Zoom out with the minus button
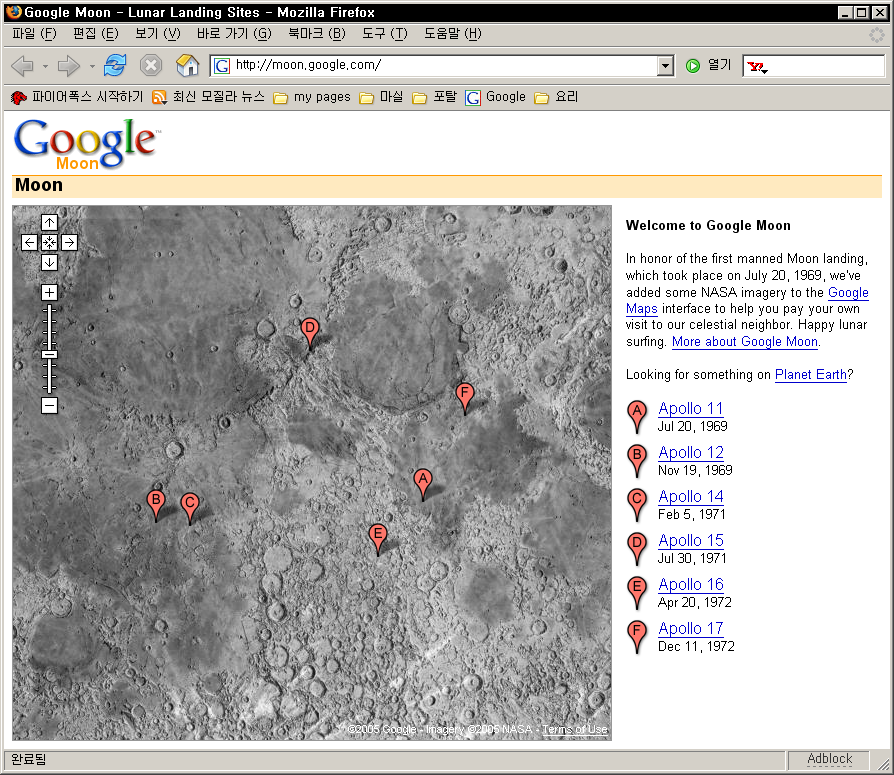This screenshot has height=775, width=894. click(50, 405)
